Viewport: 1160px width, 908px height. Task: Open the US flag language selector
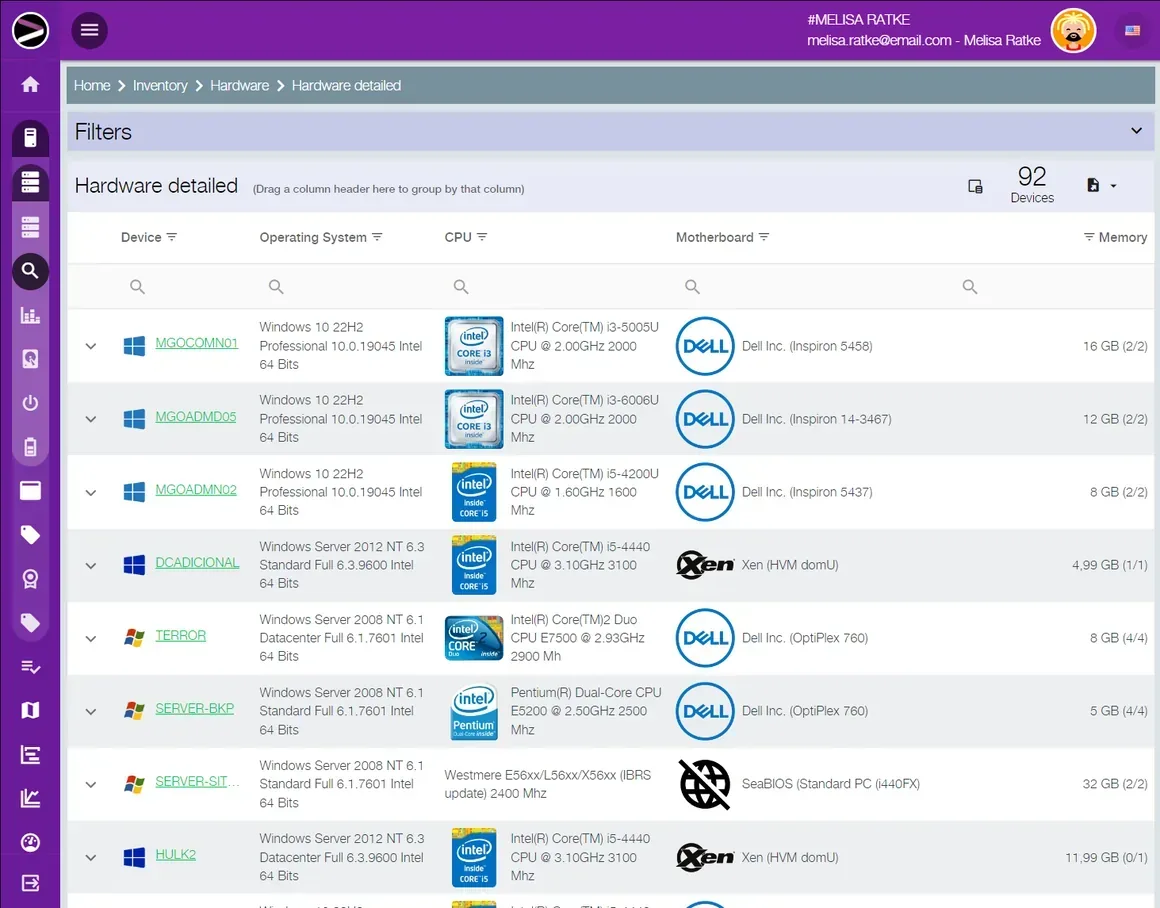(x=1132, y=30)
